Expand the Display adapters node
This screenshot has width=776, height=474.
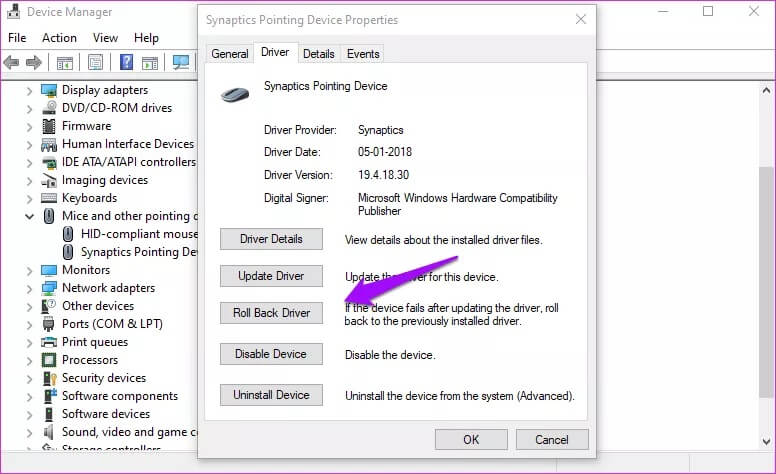(29, 91)
